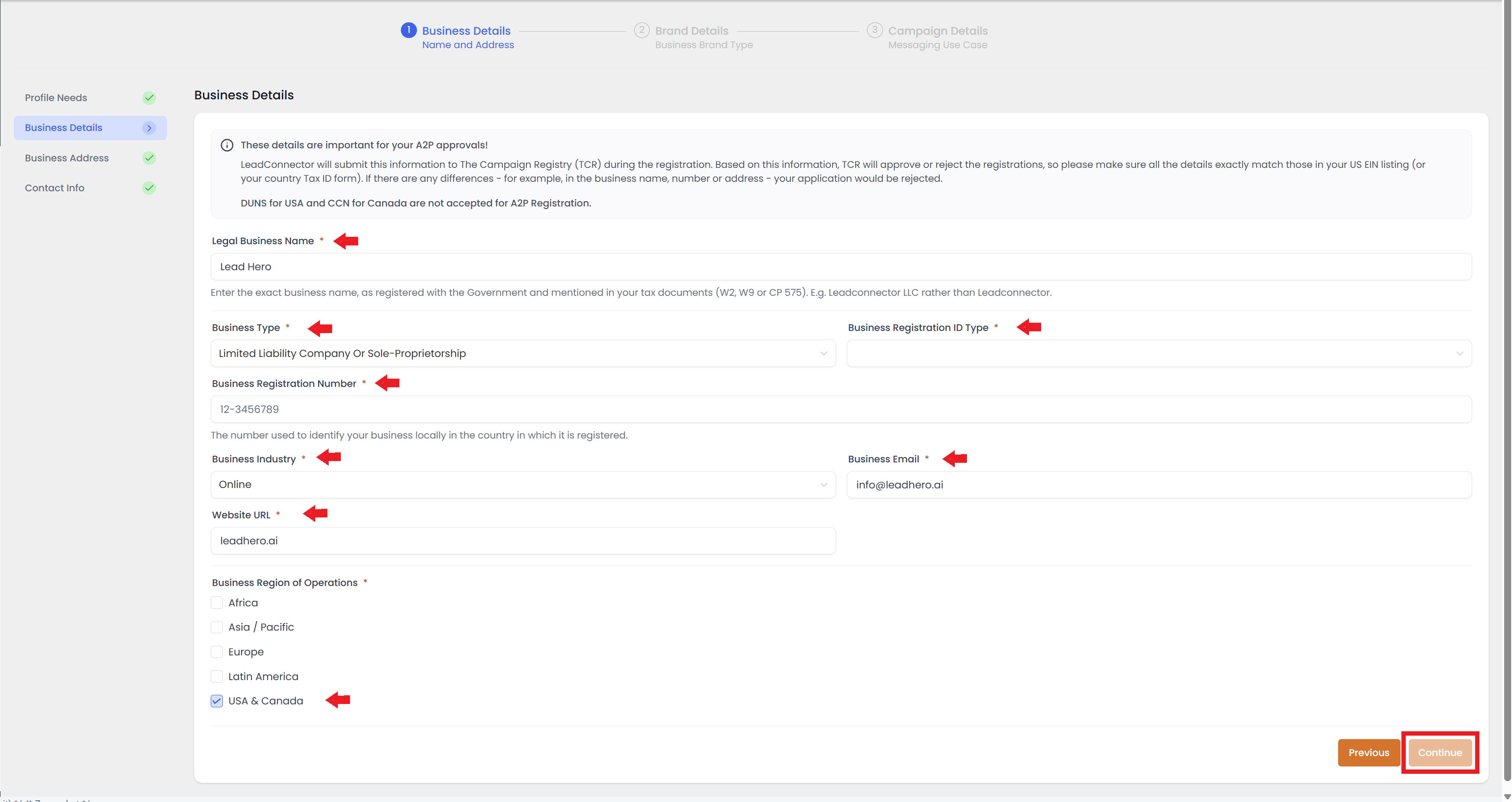This screenshot has width=1512, height=802.
Task: Click the green checkmark next to Profile Needs
Action: click(149, 98)
